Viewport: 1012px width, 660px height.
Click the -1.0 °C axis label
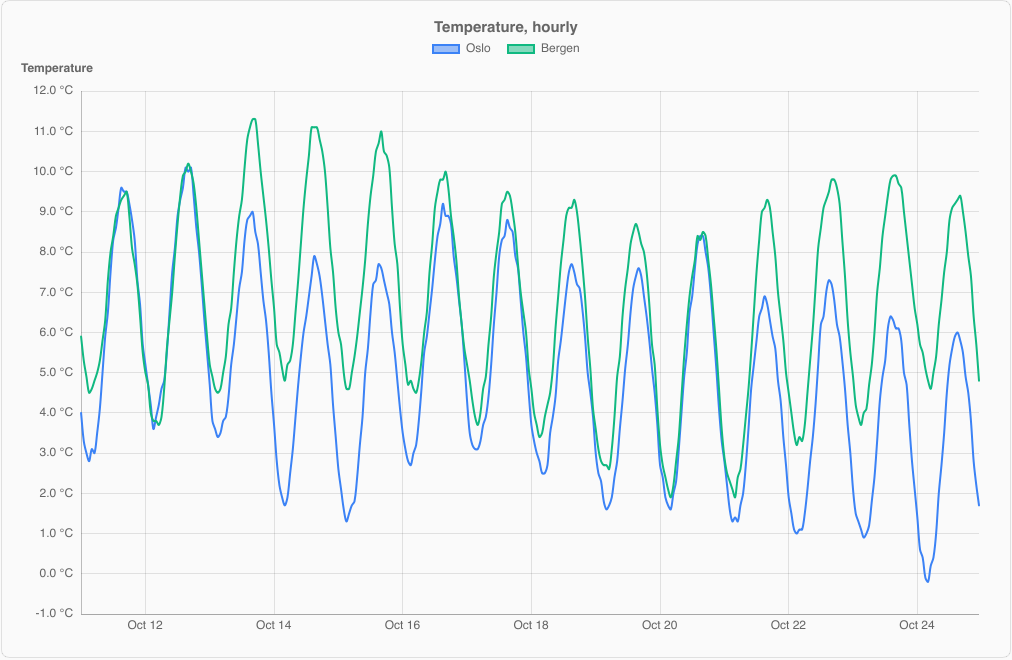(x=55, y=613)
